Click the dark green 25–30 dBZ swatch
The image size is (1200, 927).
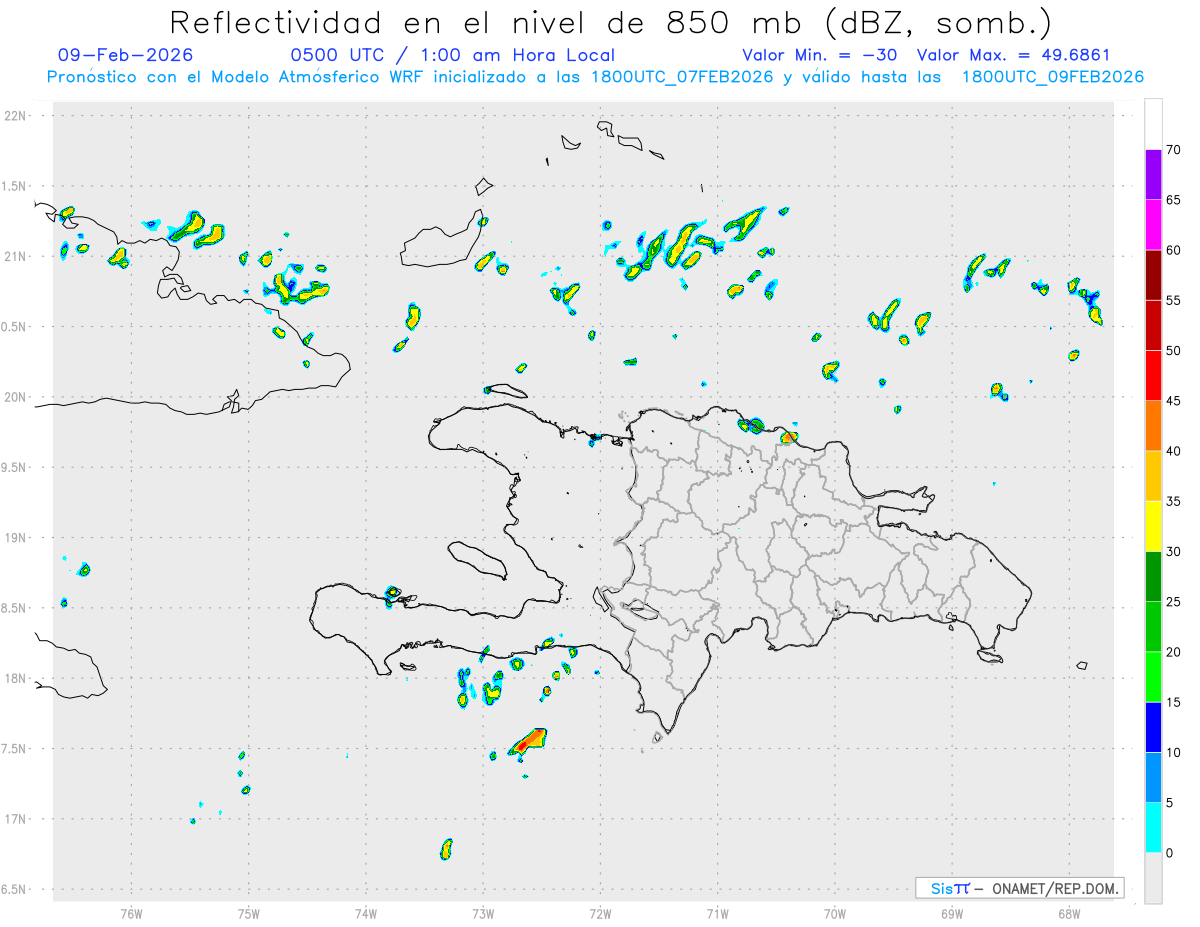tap(1153, 576)
